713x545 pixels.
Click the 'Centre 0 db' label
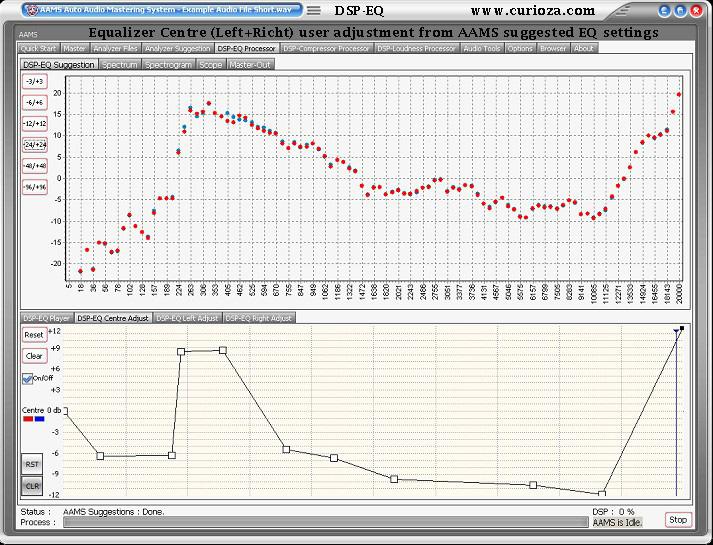(x=41, y=410)
